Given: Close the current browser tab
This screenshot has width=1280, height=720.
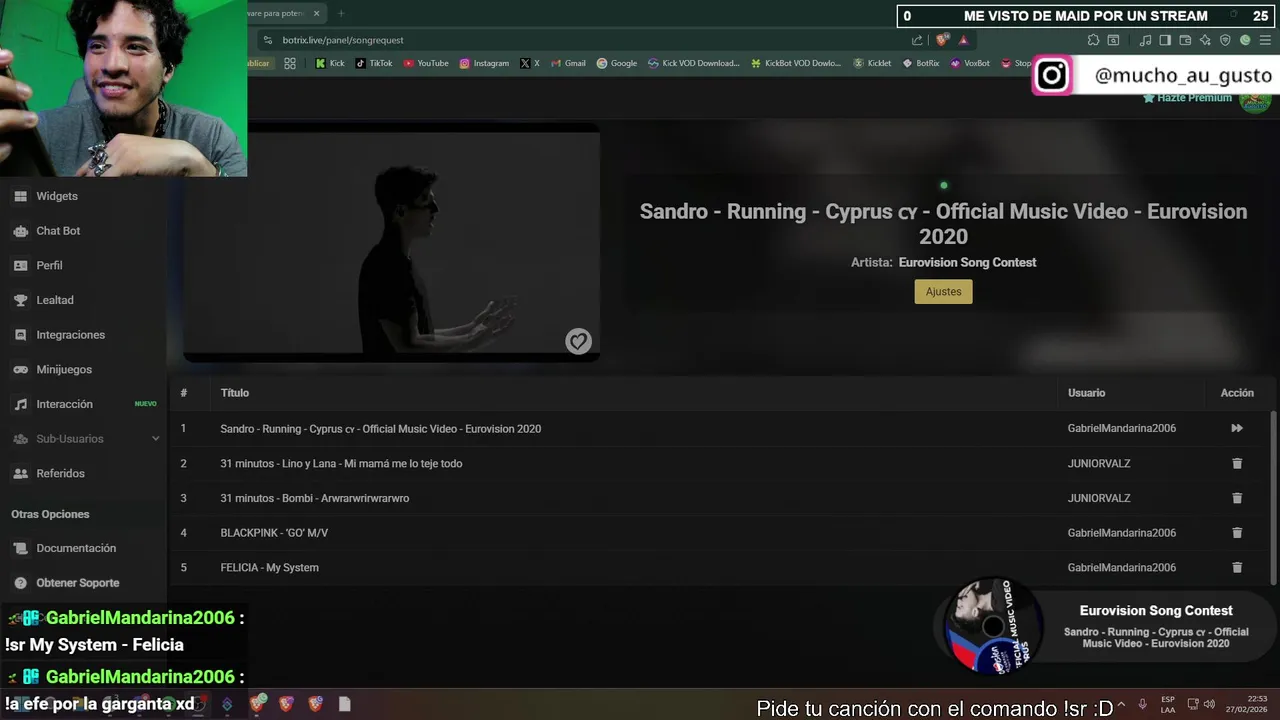Looking at the screenshot, I should pos(316,13).
